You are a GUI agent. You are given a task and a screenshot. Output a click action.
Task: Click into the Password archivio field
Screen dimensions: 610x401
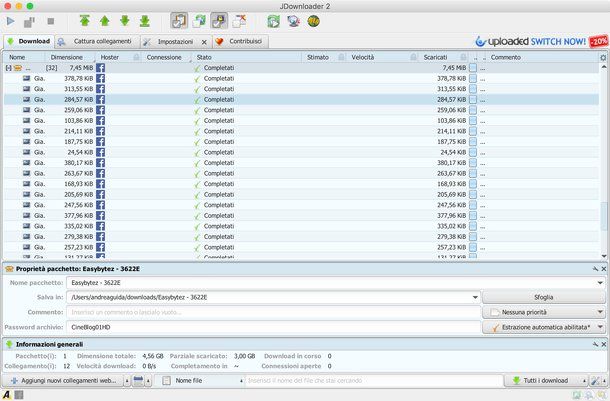point(273,327)
